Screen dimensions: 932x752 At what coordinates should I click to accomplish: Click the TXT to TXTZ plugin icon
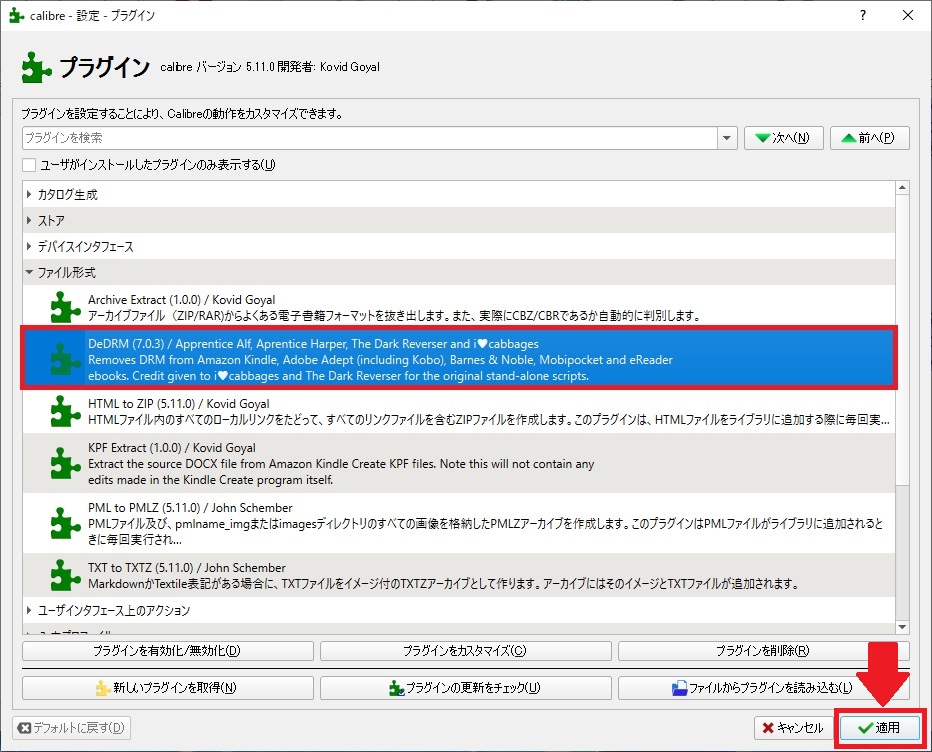65,575
